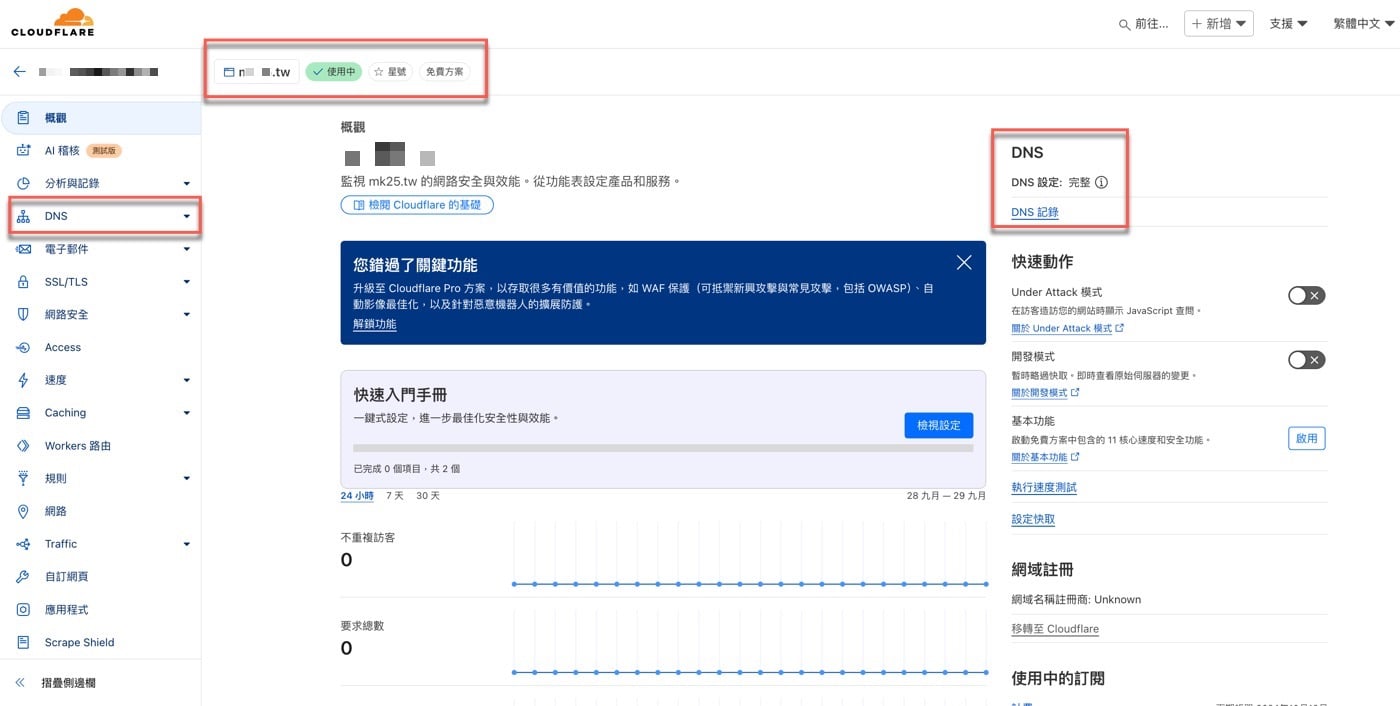Click the 啟用 button for 基本功能
This screenshot has height=706, width=1400.
pos(1306,438)
